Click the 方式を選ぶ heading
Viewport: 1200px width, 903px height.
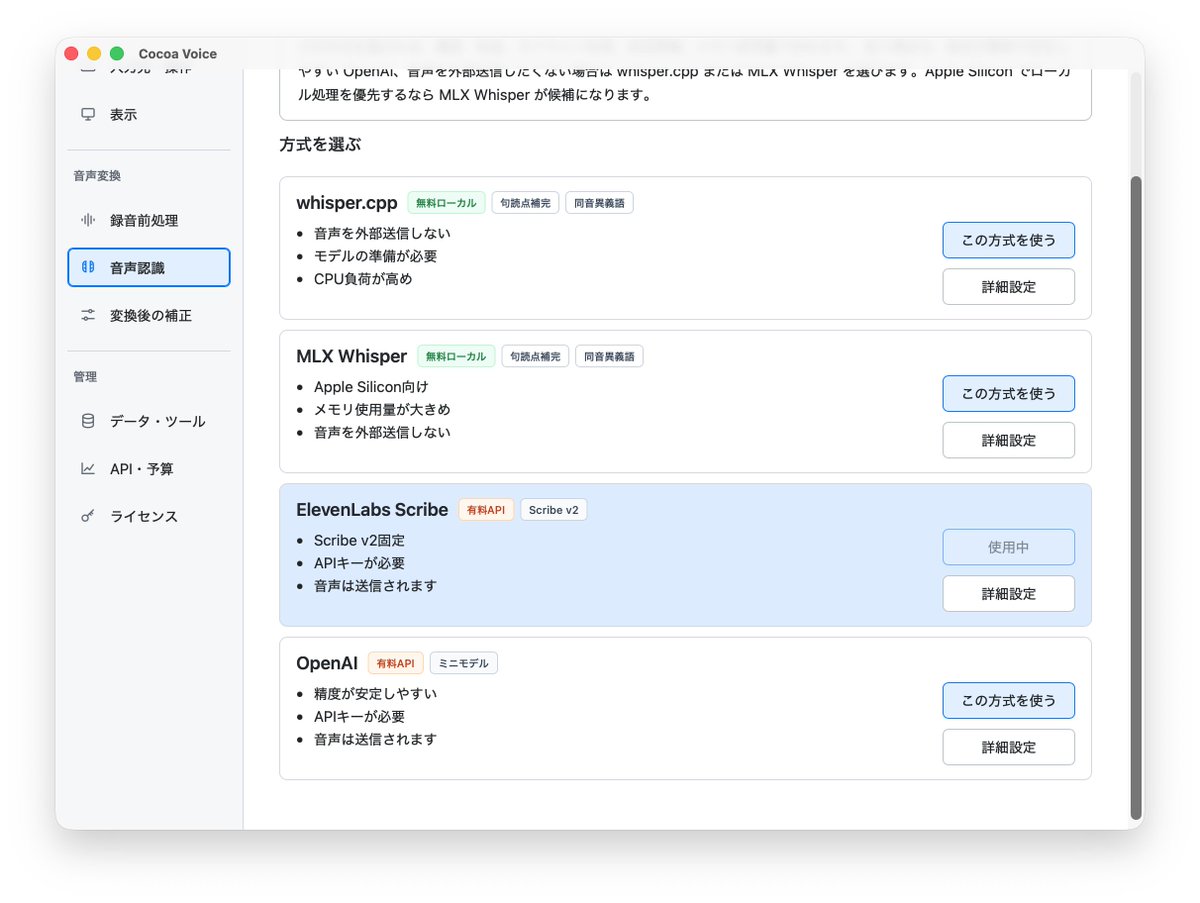[x=320, y=145]
